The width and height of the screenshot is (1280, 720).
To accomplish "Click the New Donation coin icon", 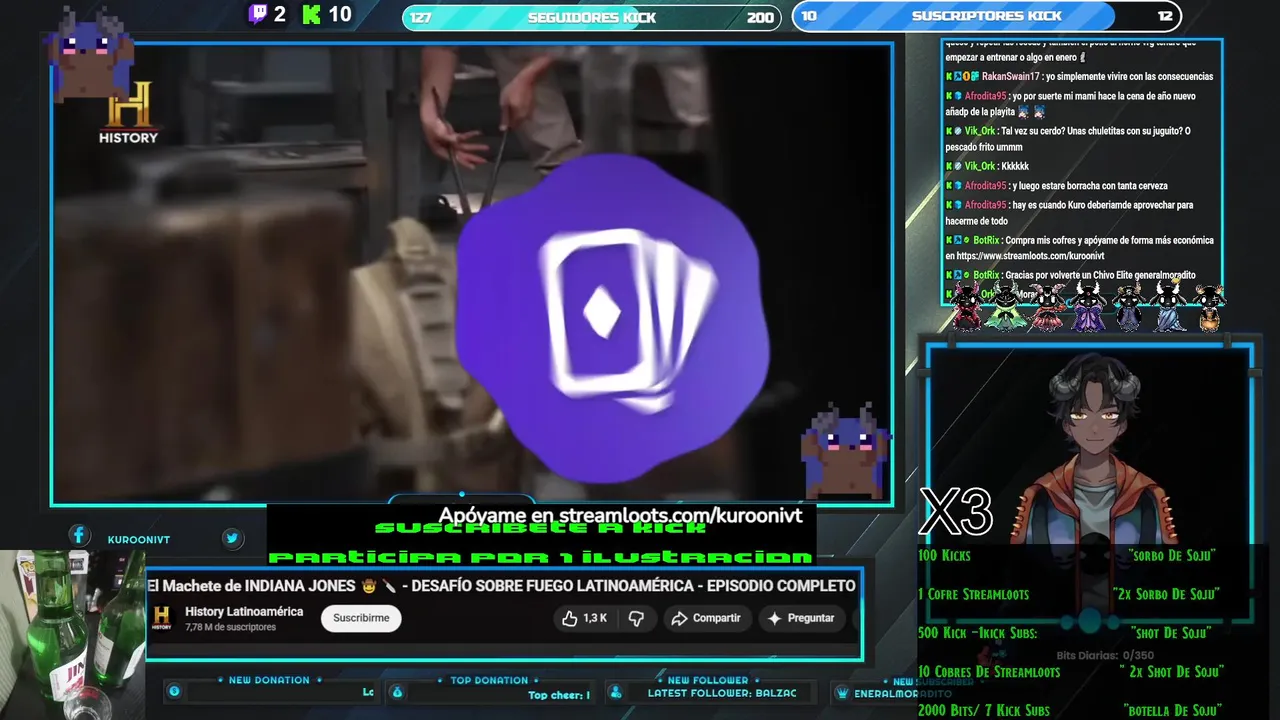I will click(174, 691).
